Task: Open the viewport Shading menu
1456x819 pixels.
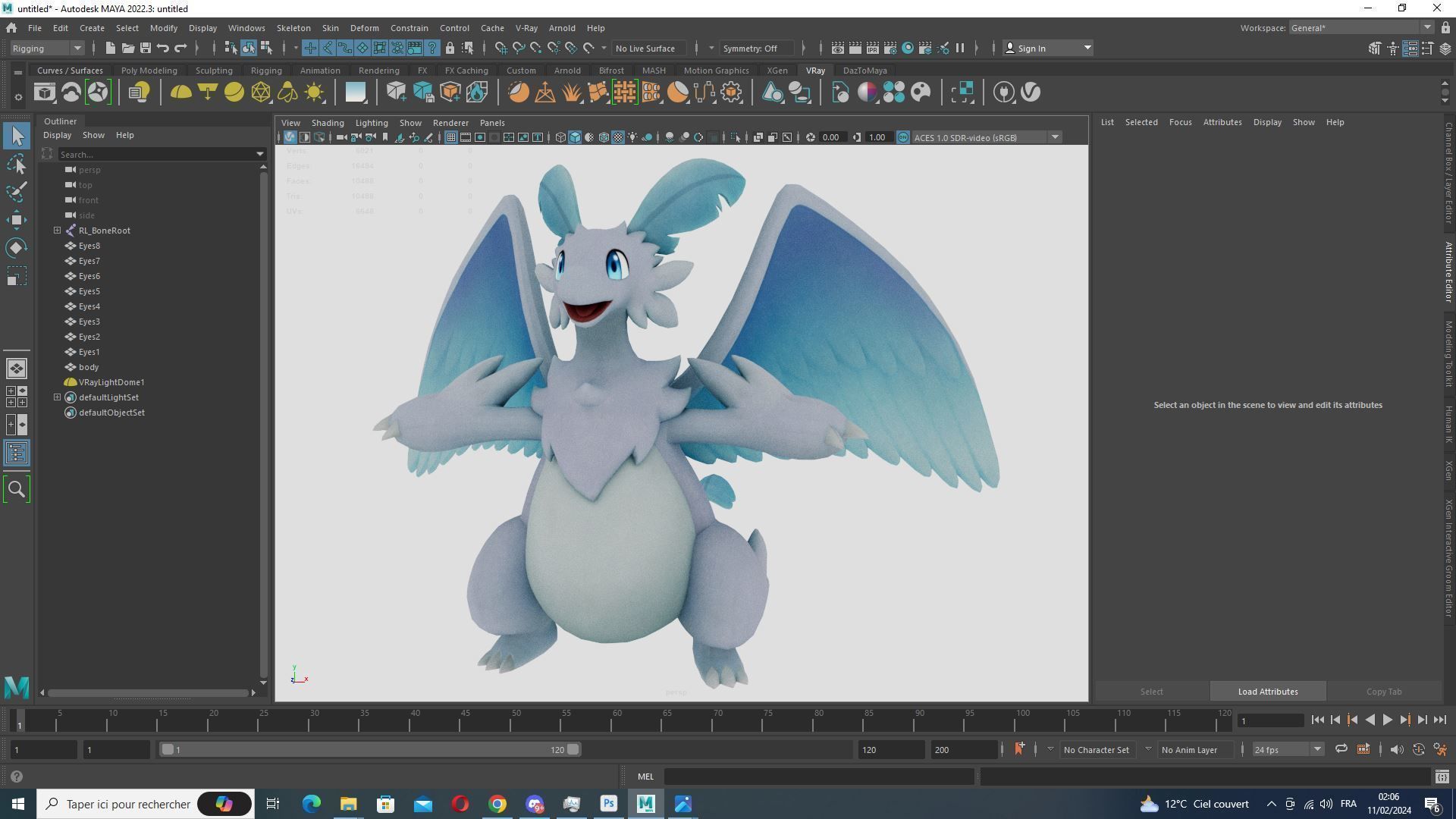Action: [328, 123]
